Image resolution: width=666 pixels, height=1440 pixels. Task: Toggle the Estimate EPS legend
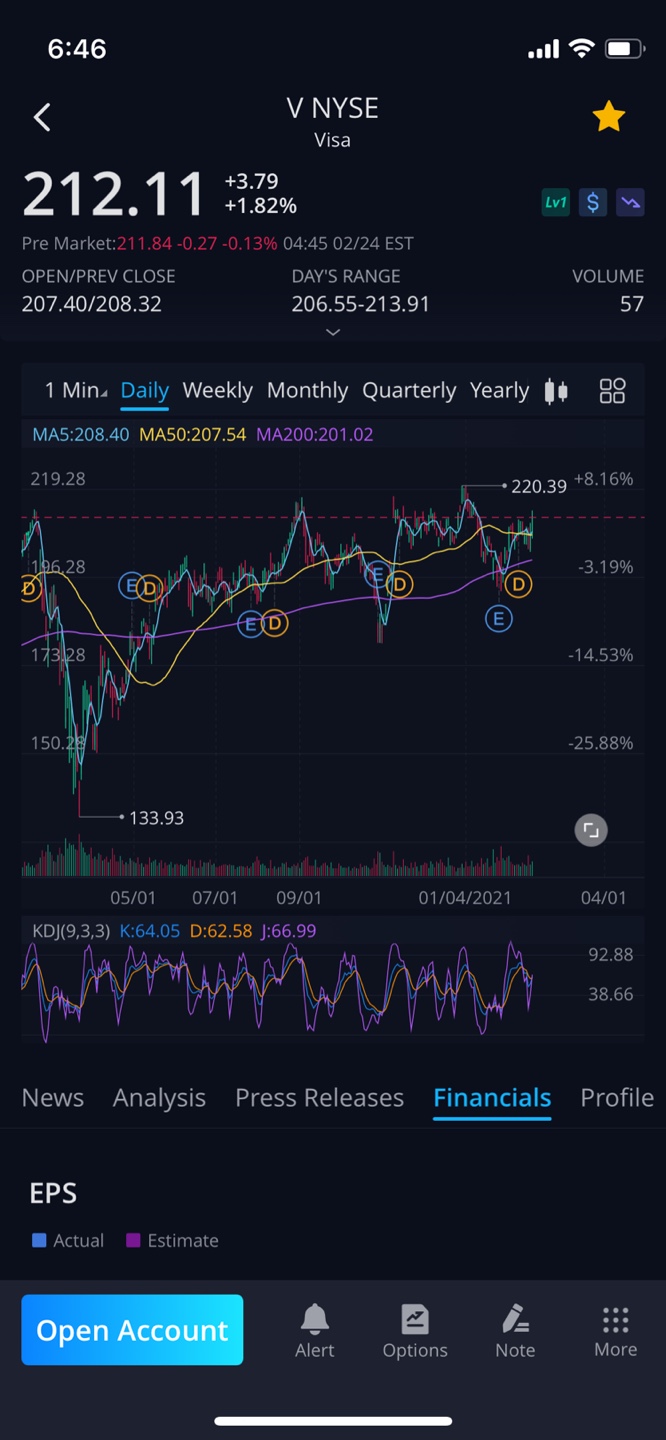172,1240
